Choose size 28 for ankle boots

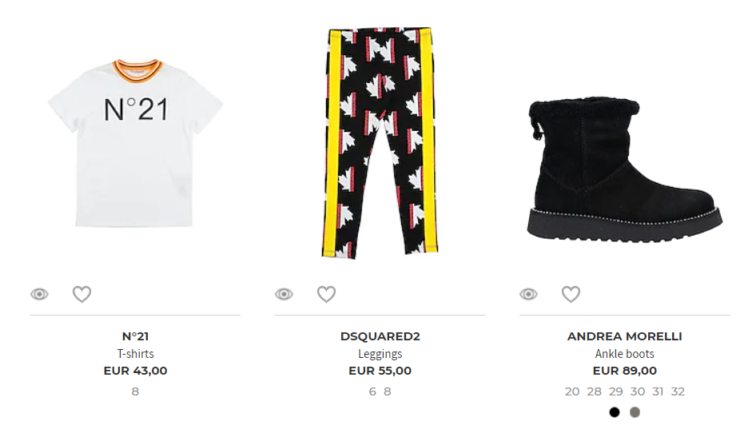click(594, 392)
